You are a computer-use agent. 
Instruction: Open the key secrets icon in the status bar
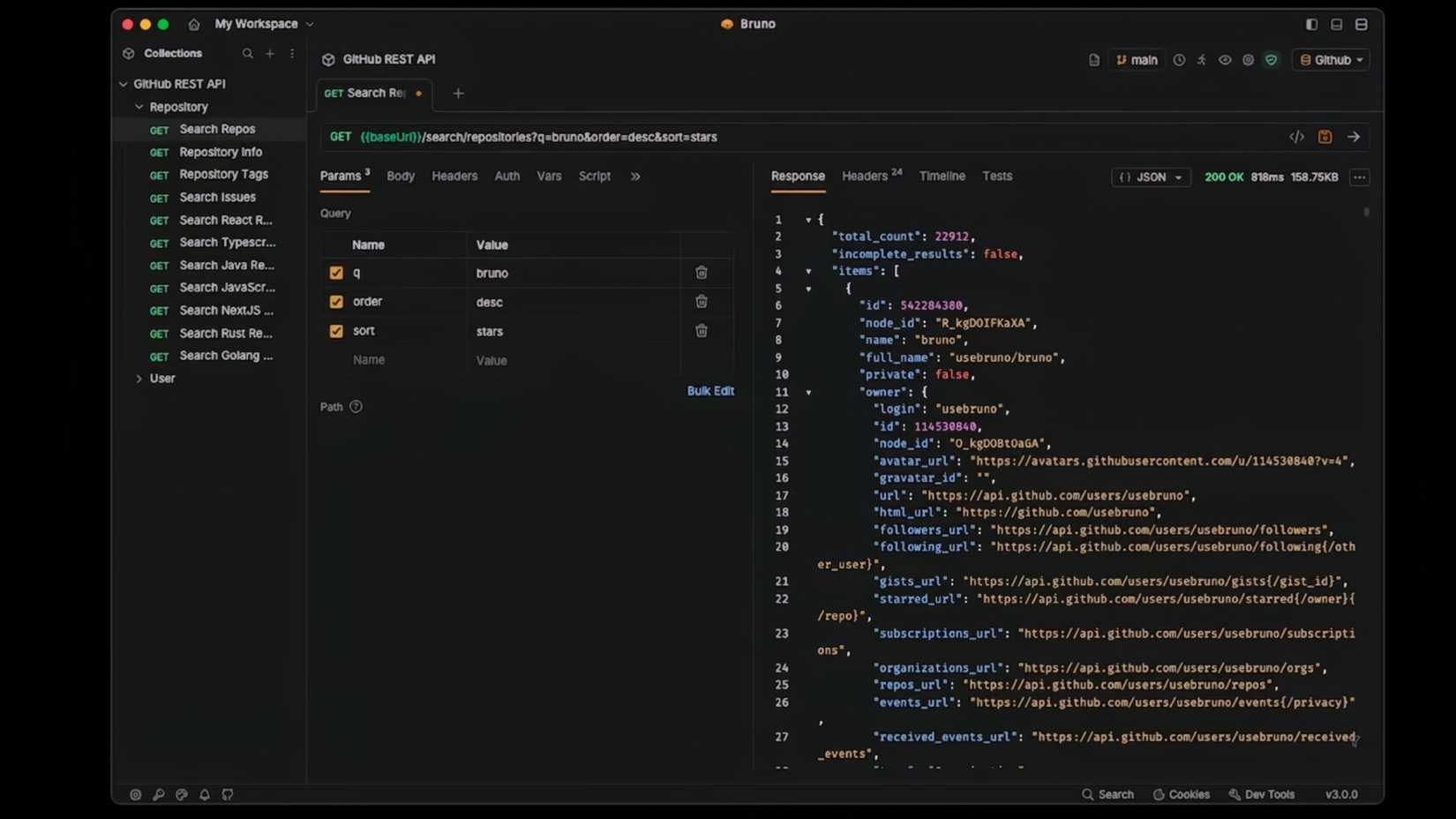click(160, 795)
